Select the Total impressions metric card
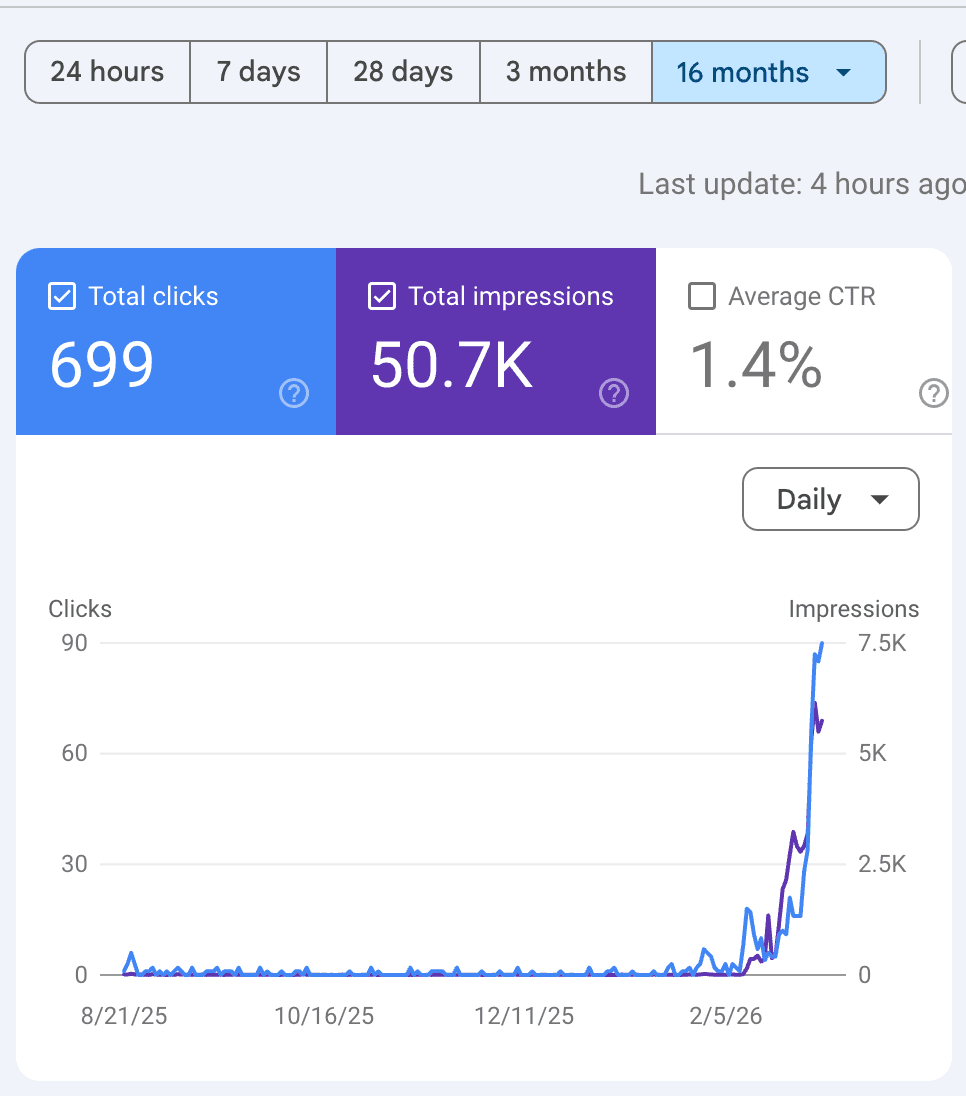966x1096 pixels. coord(496,342)
